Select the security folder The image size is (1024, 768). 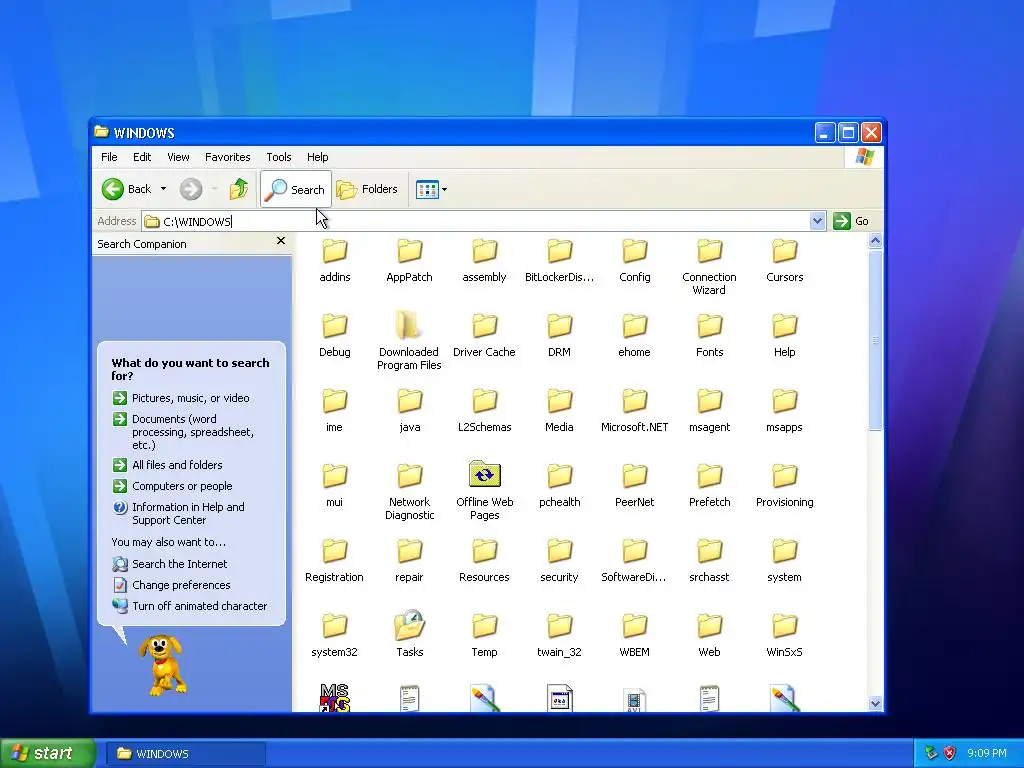point(560,560)
